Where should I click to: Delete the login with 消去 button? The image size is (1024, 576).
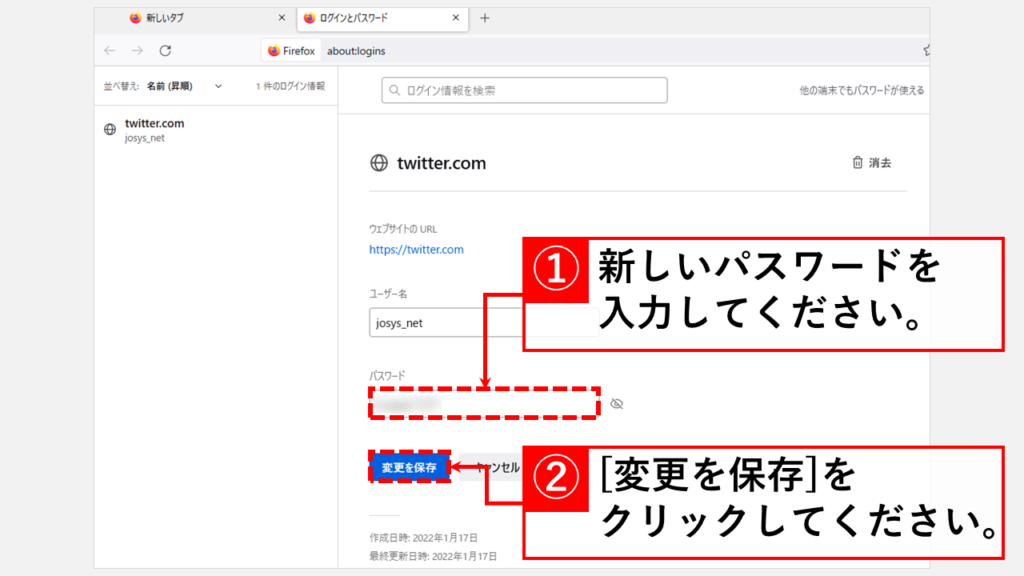tap(872, 163)
